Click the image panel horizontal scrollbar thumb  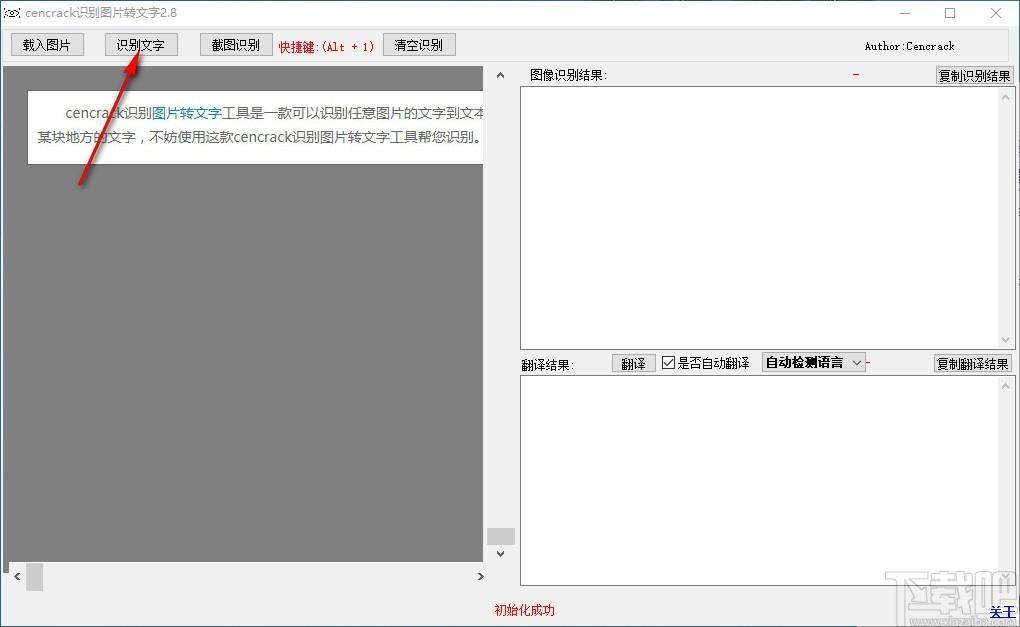(34, 577)
